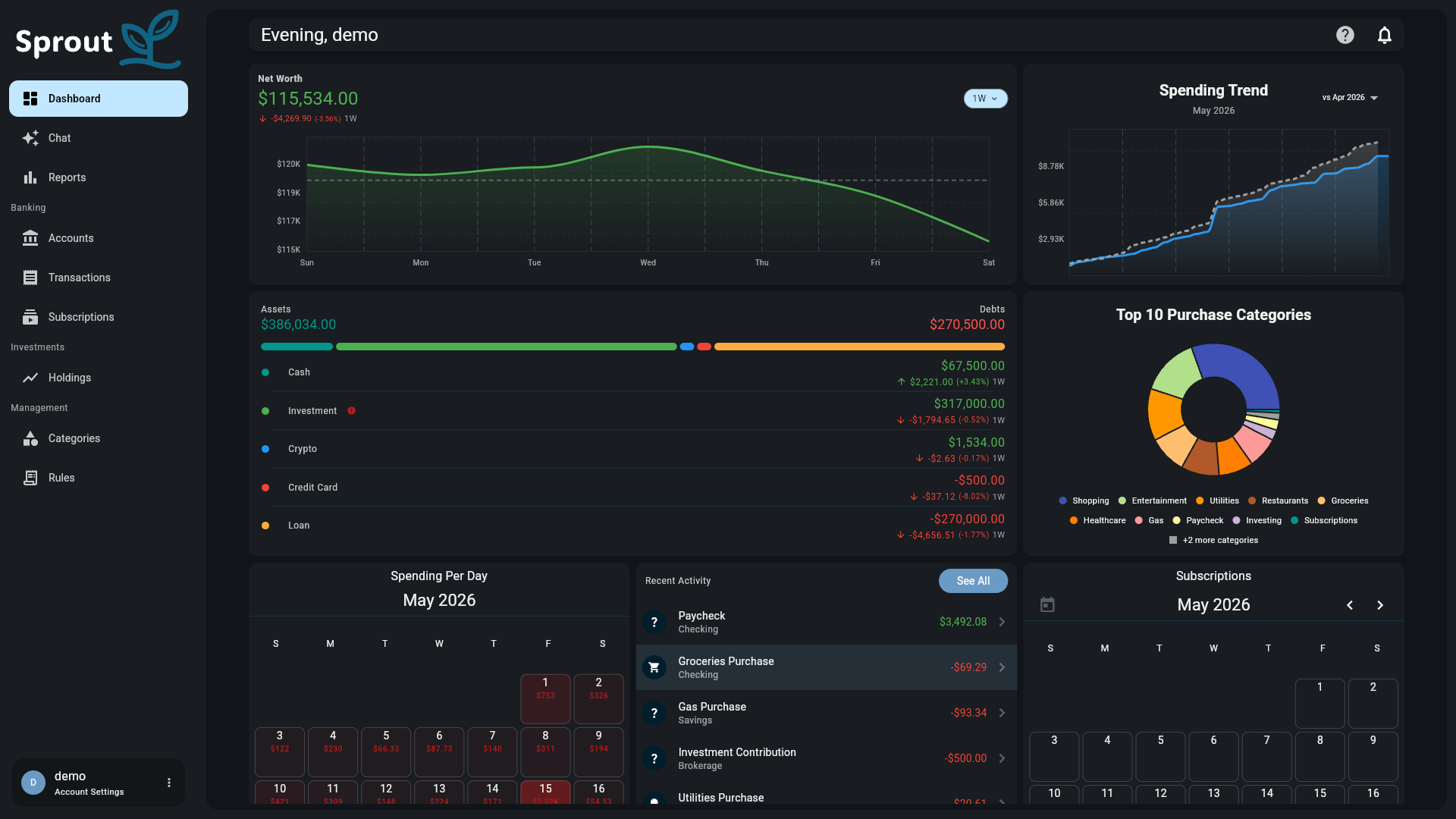The image size is (1456, 819).
Task: Toggle the Gas legend item
Action: tap(1149, 520)
